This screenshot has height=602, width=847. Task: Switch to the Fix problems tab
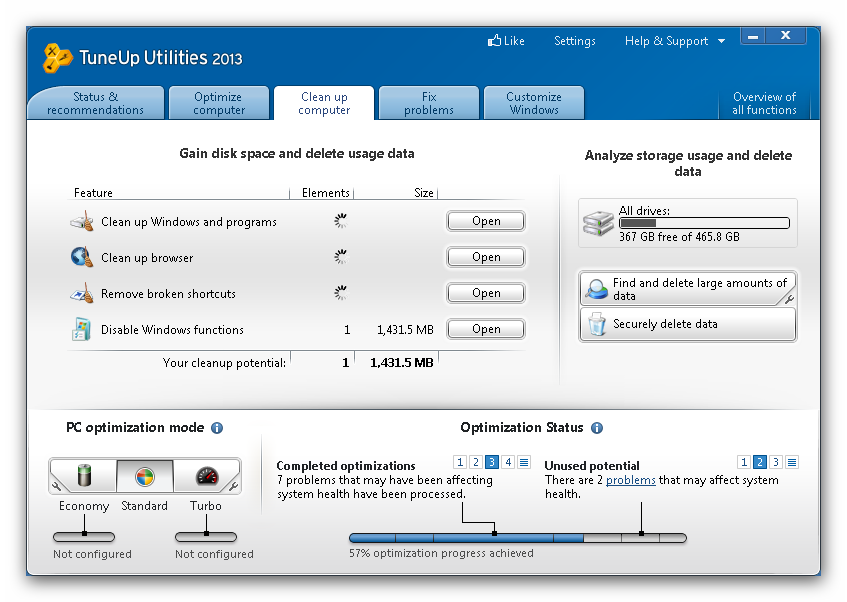point(429,103)
